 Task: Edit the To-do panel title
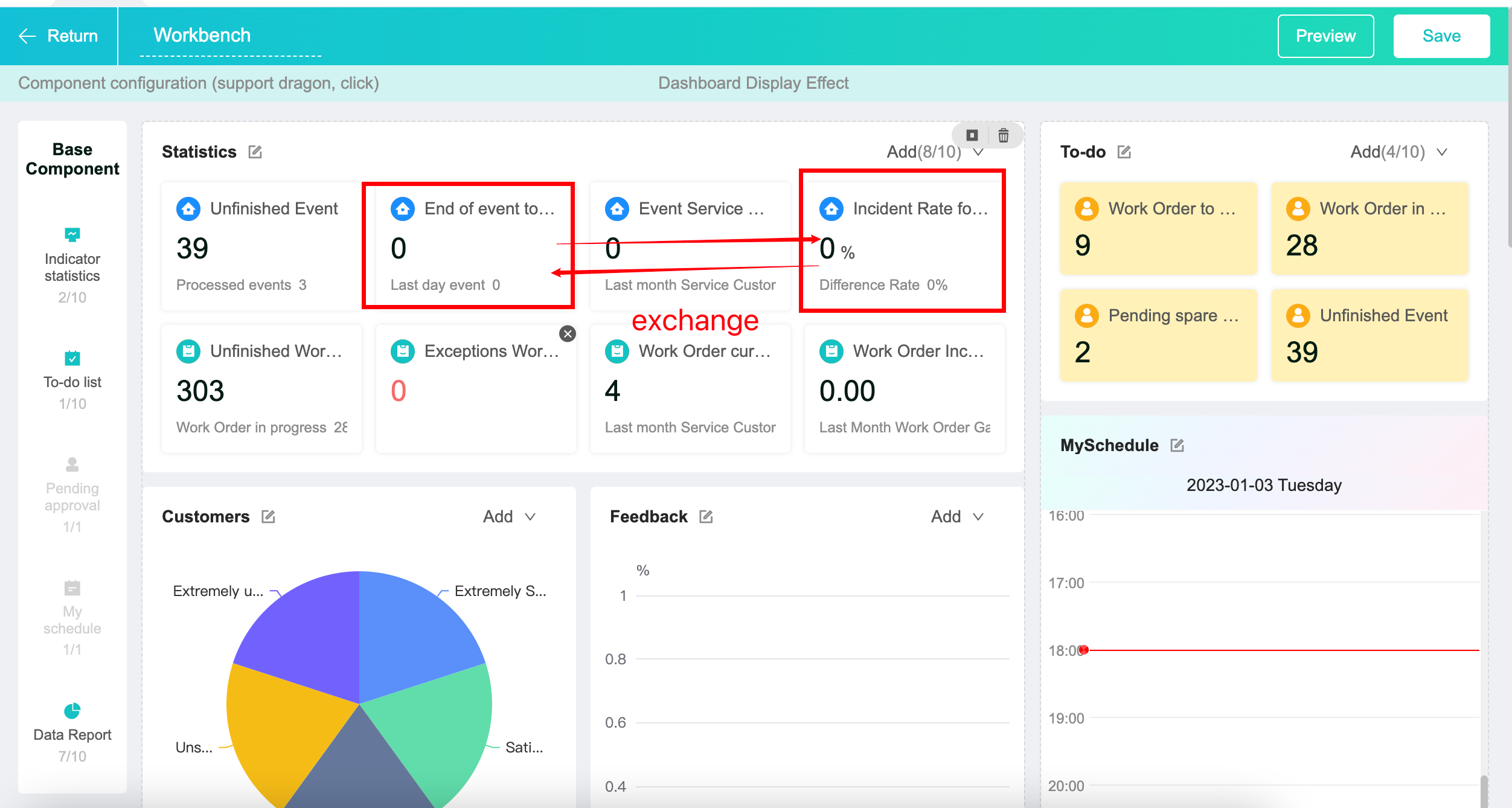(x=1124, y=152)
